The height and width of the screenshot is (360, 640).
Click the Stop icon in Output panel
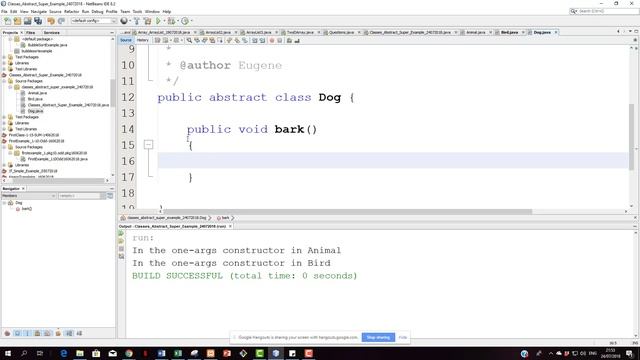(x=121, y=249)
